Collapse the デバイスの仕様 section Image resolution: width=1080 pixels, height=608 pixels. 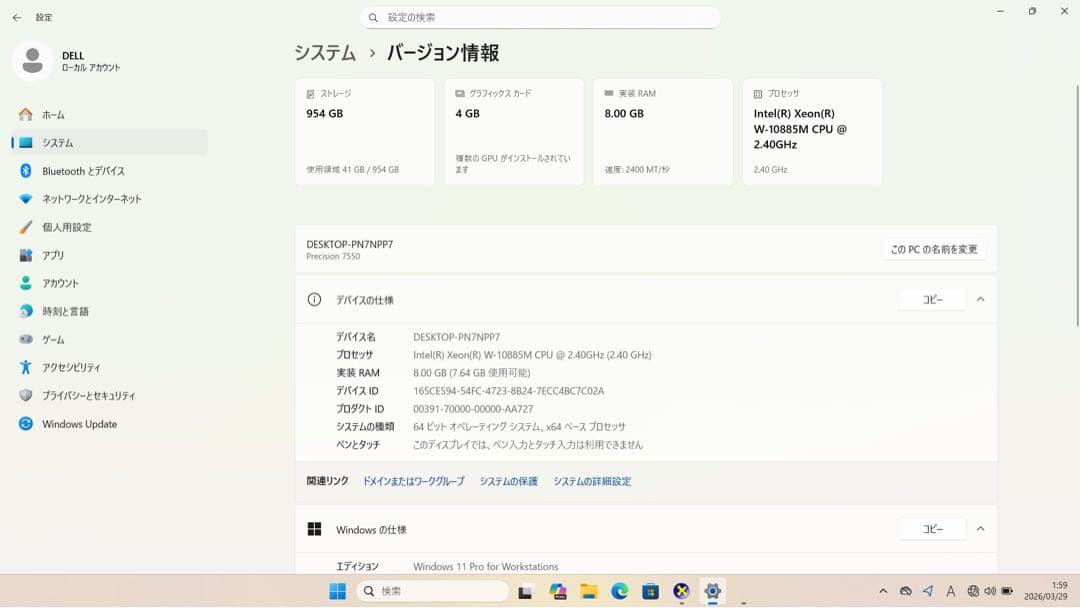click(980, 300)
